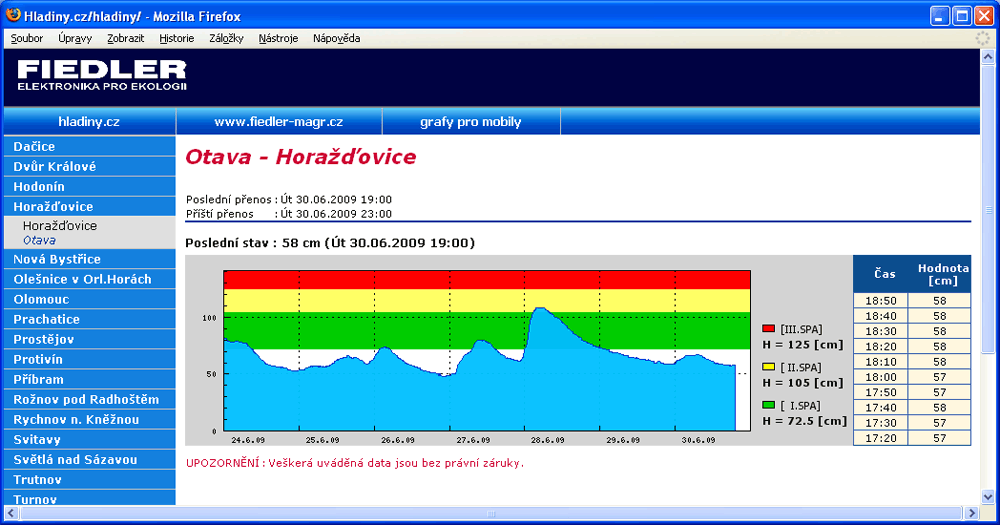Open Olešnice v Orl.Horách station
This screenshot has width=1000, height=525.
[x=89, y=279]
